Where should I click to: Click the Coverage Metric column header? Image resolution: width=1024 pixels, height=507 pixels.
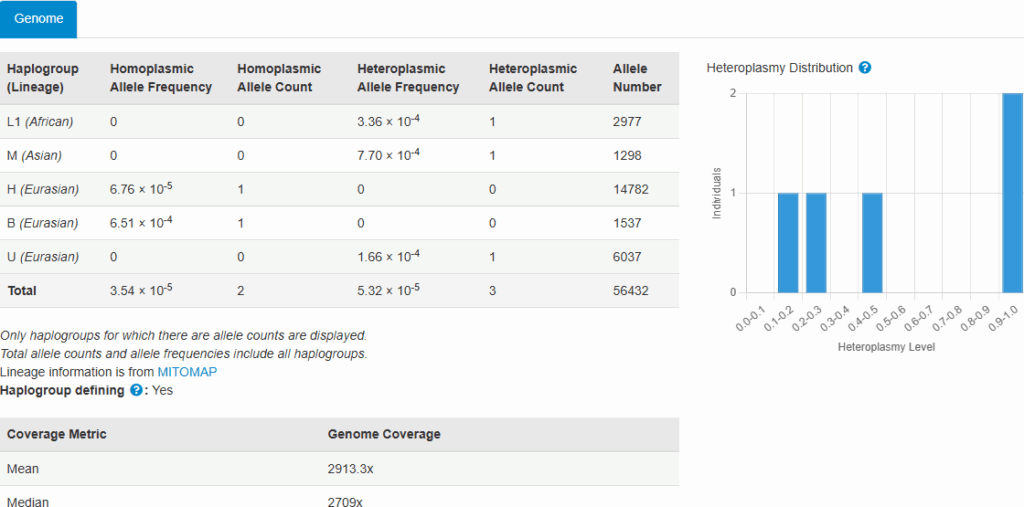[x=57, y=434]
